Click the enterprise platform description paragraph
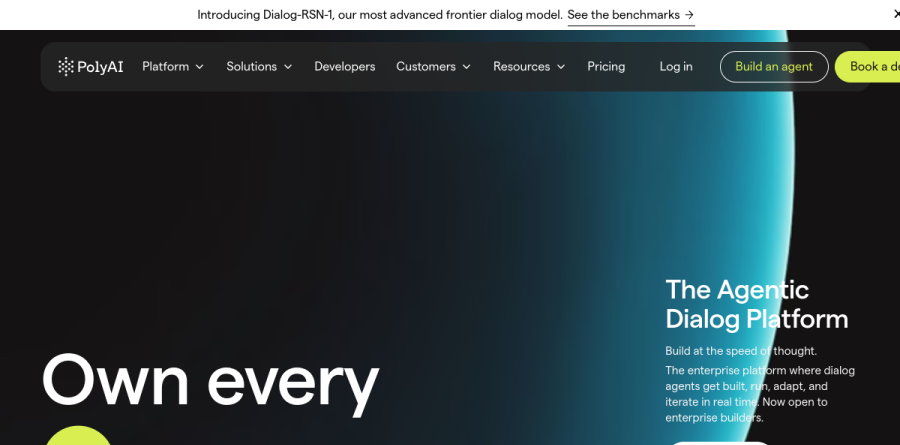 (760, 394)
